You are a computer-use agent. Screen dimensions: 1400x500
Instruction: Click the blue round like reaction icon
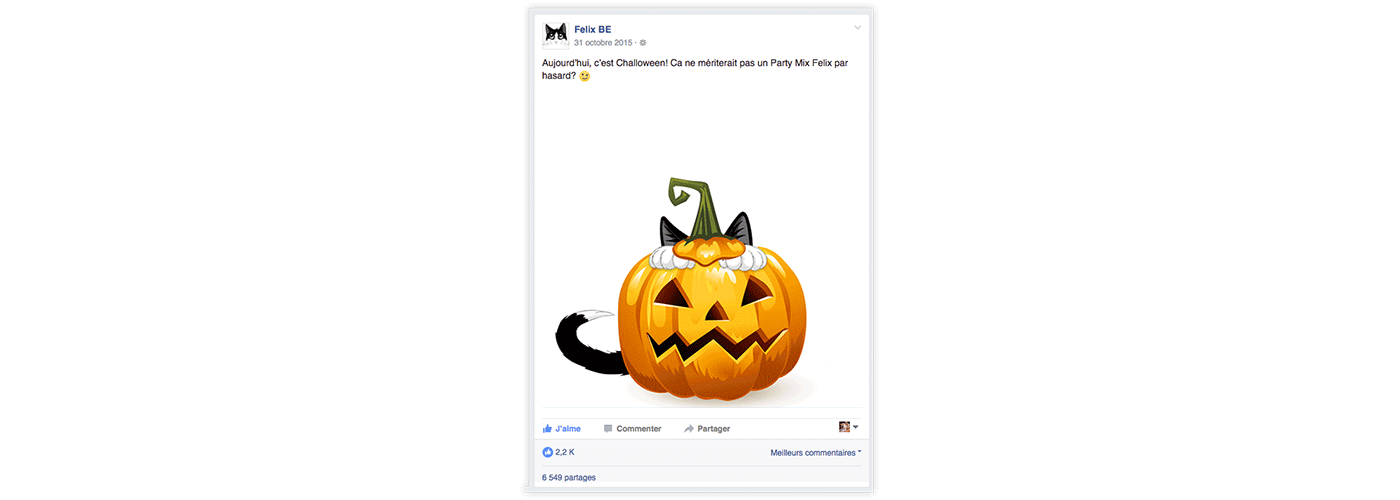pos(547,452)
